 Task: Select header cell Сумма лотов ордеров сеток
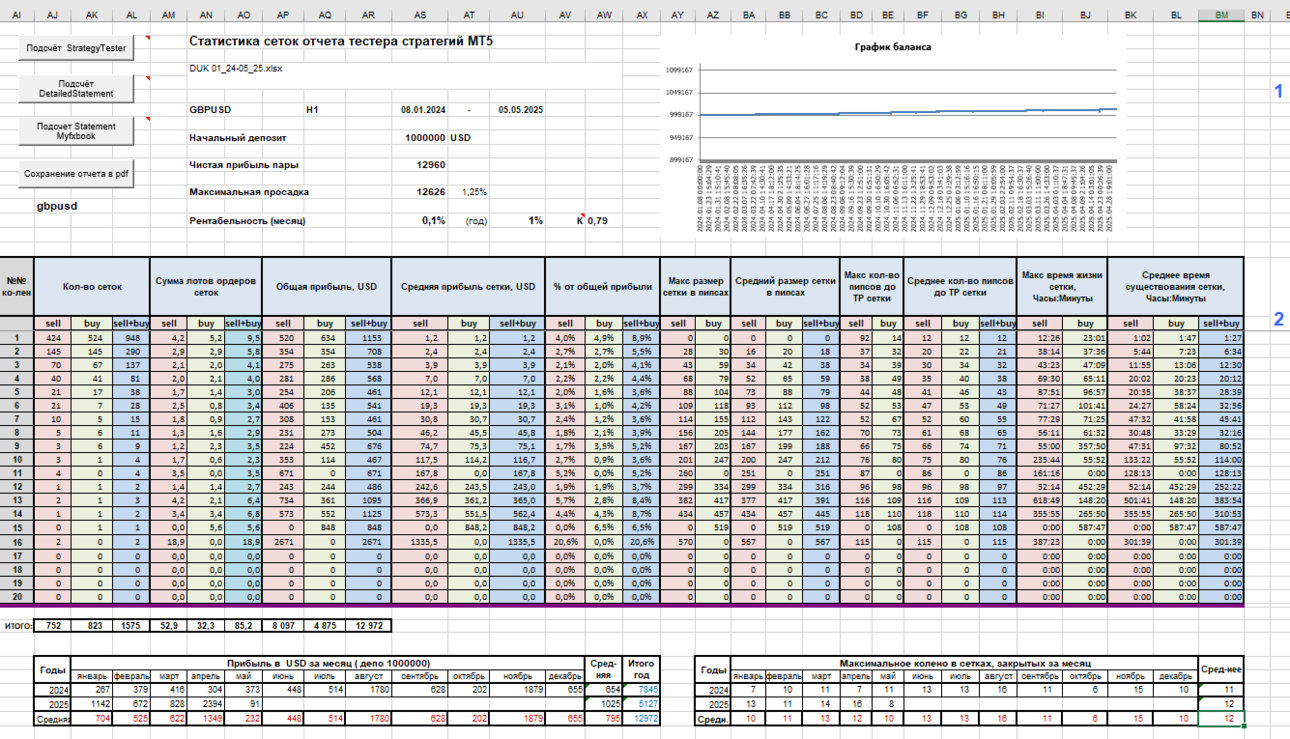click(204, 286)
